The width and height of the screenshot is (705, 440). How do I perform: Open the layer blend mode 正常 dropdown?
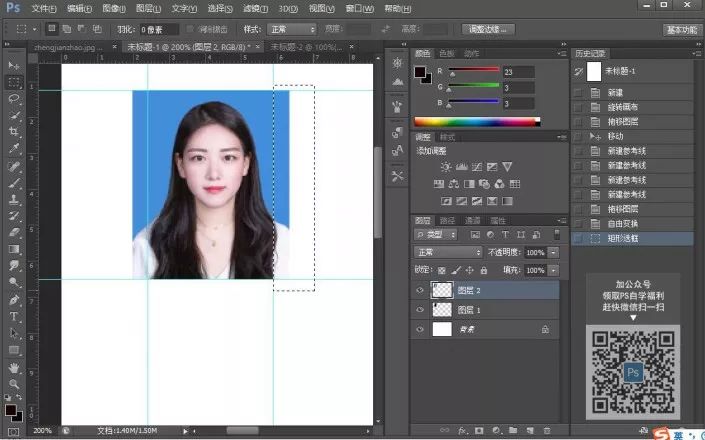tap(448, 252)
